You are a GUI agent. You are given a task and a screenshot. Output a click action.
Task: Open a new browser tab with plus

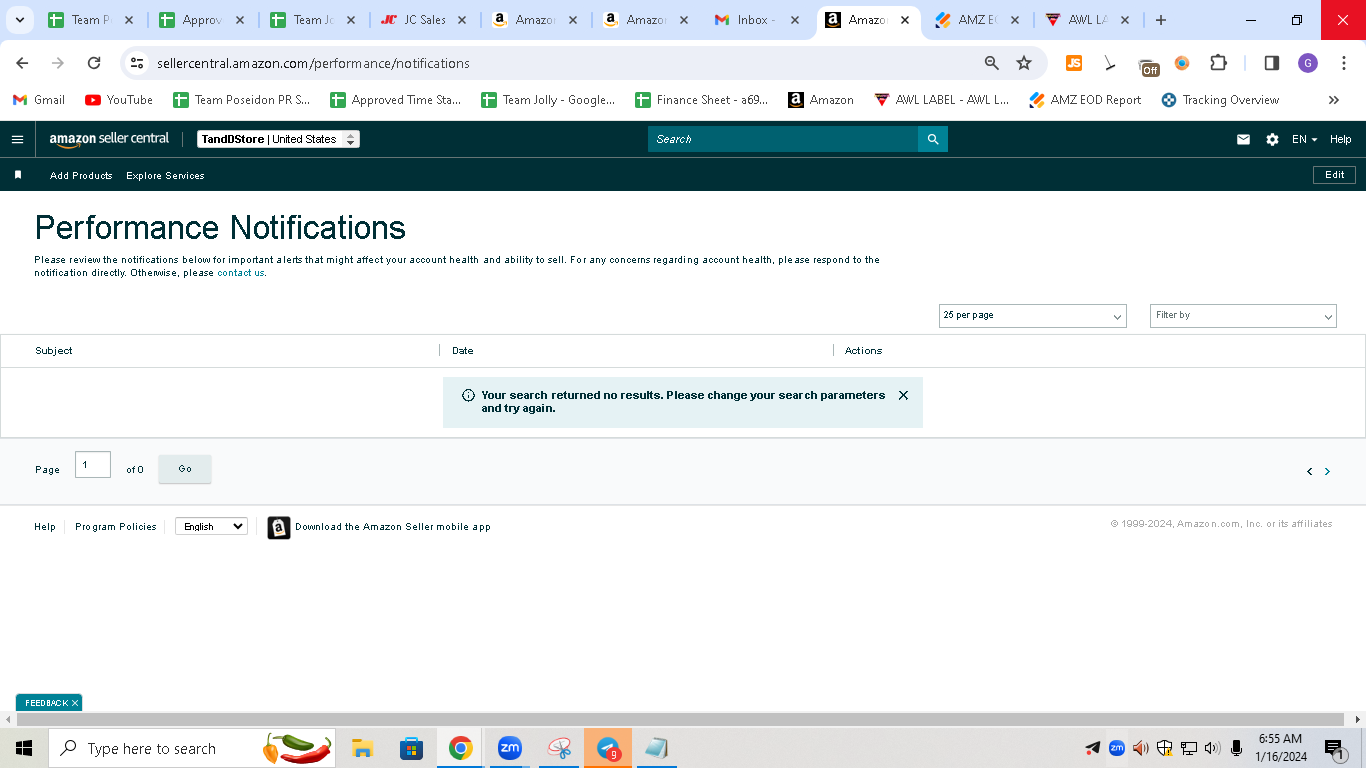click(1160, 20)
